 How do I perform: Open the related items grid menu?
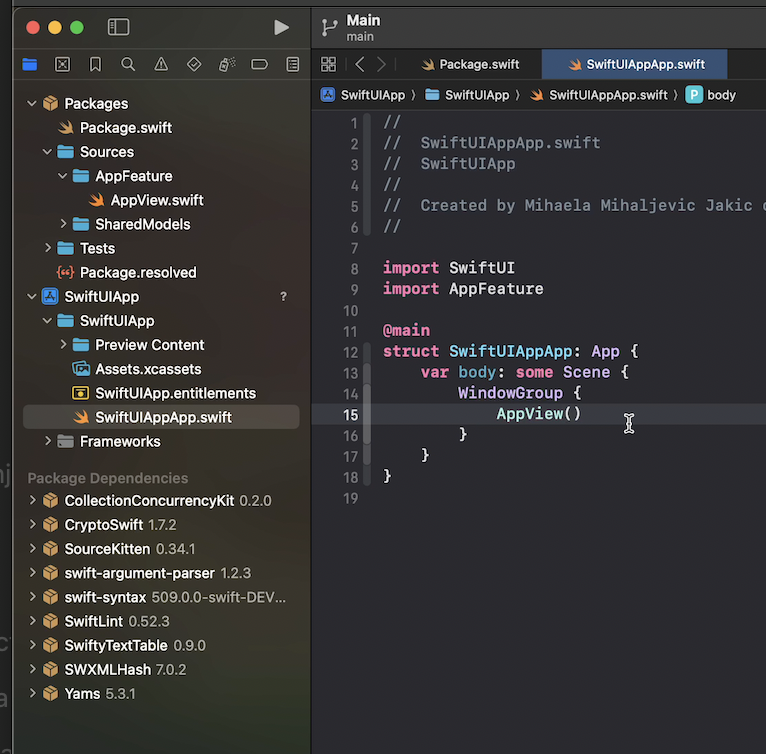click(328, 64)
